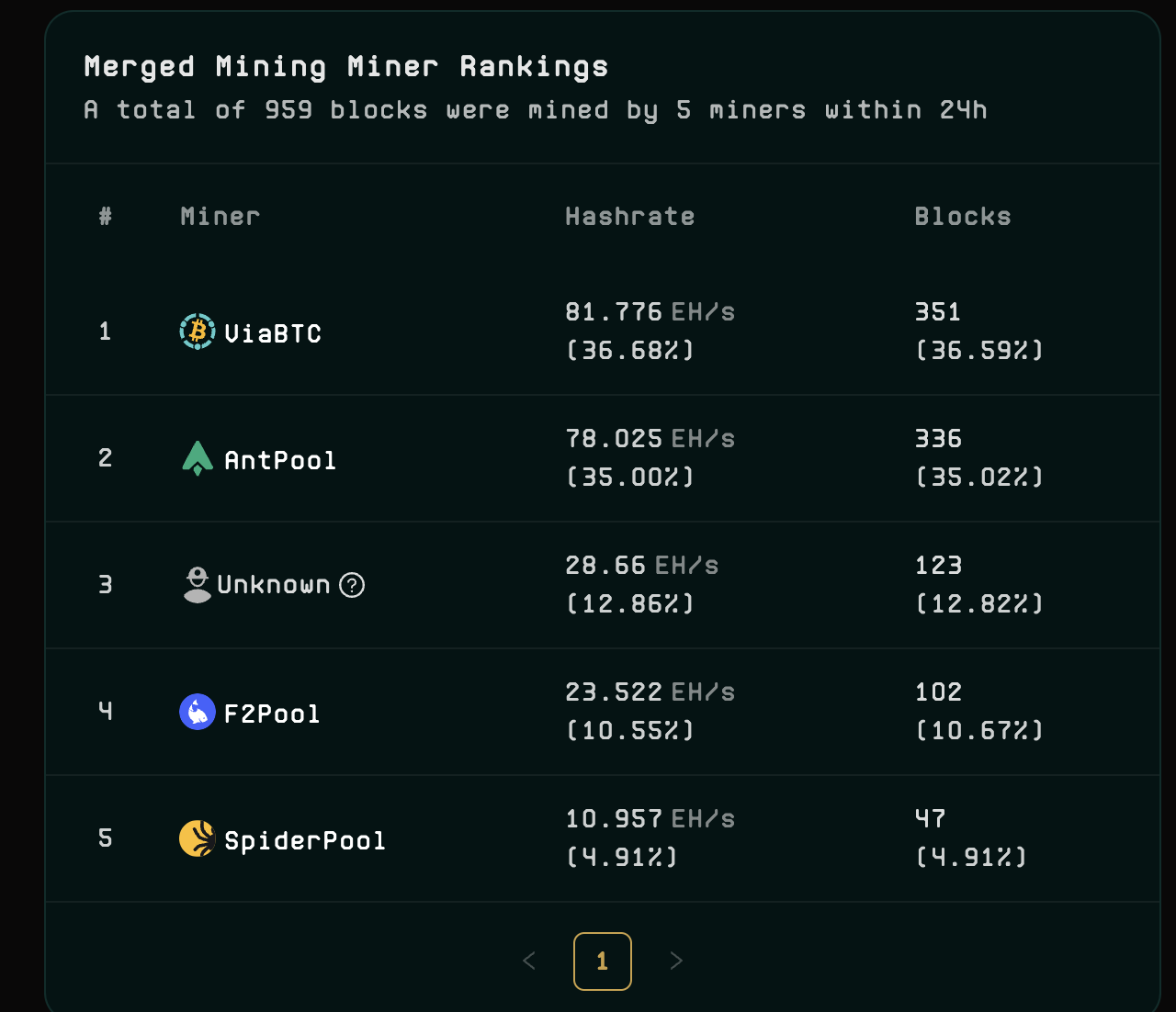Screen dimensions: 1176x1012
Task: Click the next page chevron arrow
Action: (676, 961)
